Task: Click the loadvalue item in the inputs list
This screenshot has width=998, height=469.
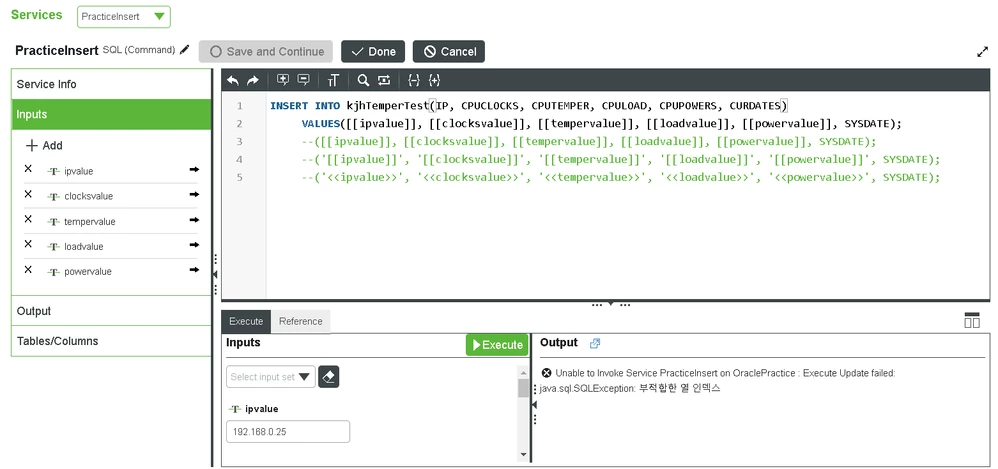Action: 83,246
